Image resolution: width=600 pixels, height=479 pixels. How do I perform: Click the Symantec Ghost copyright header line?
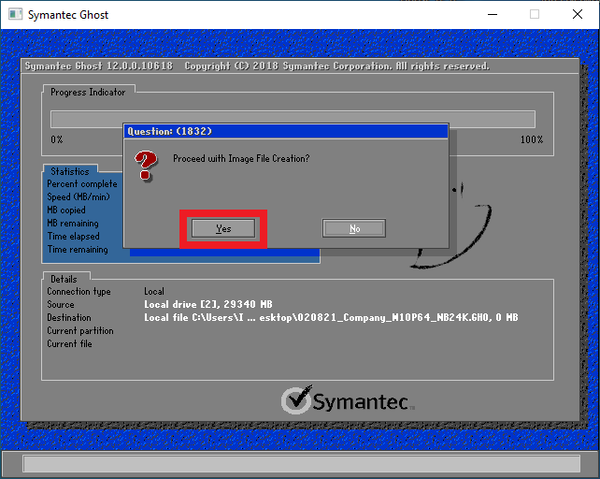(x=257, y=66)
